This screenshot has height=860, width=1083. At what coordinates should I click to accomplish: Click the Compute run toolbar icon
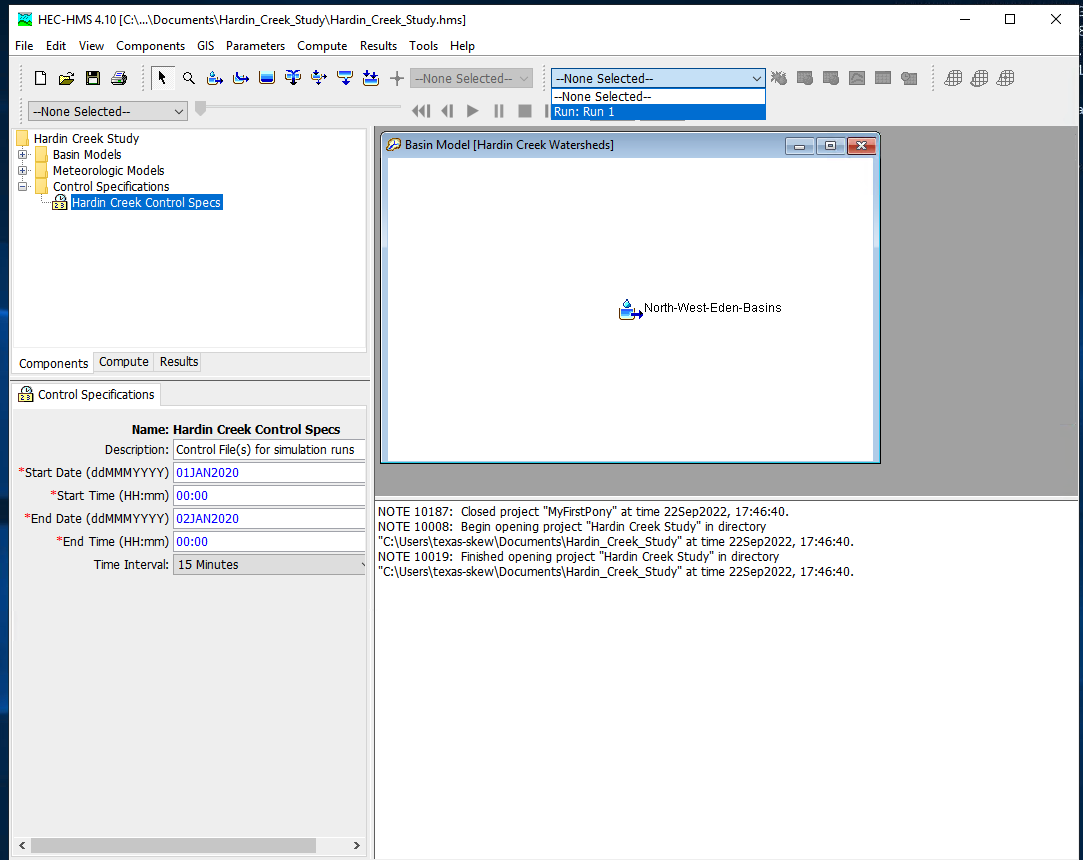pyautogui.click(x=779, y=78)
